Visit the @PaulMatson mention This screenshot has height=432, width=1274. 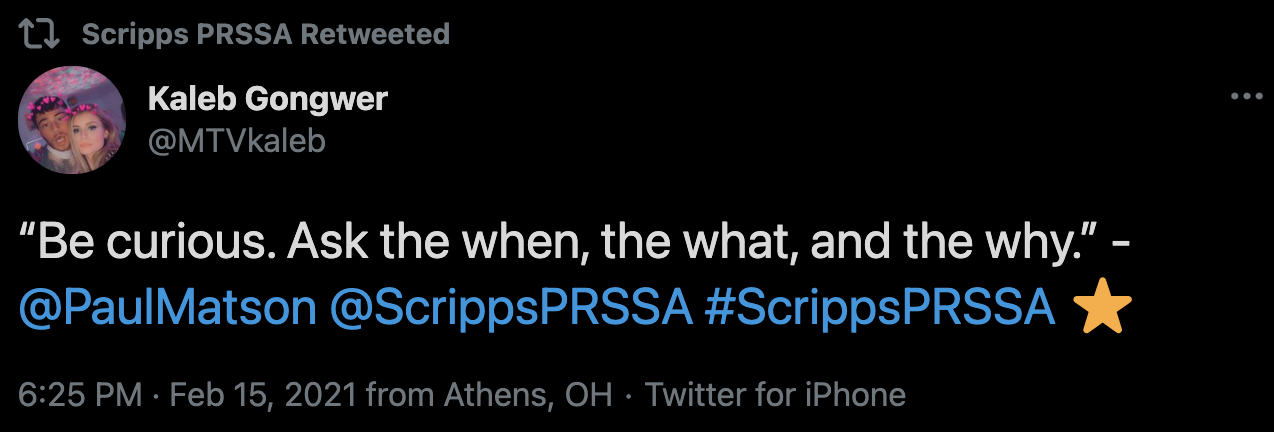167,311
